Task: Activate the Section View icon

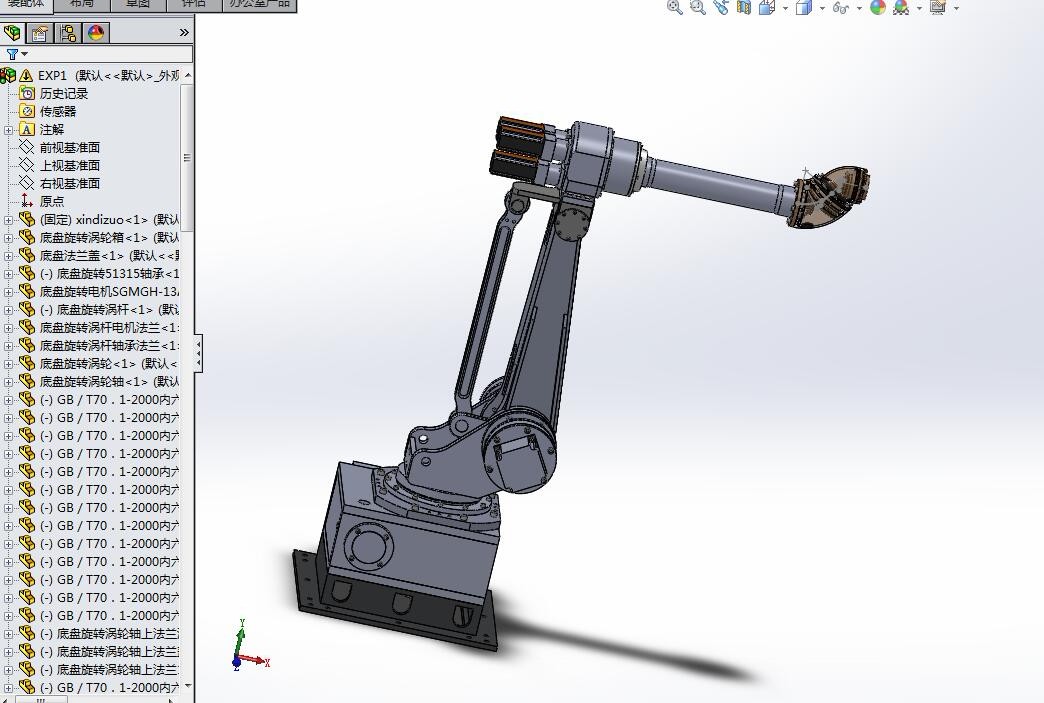Action: click(x=744, y=7)
